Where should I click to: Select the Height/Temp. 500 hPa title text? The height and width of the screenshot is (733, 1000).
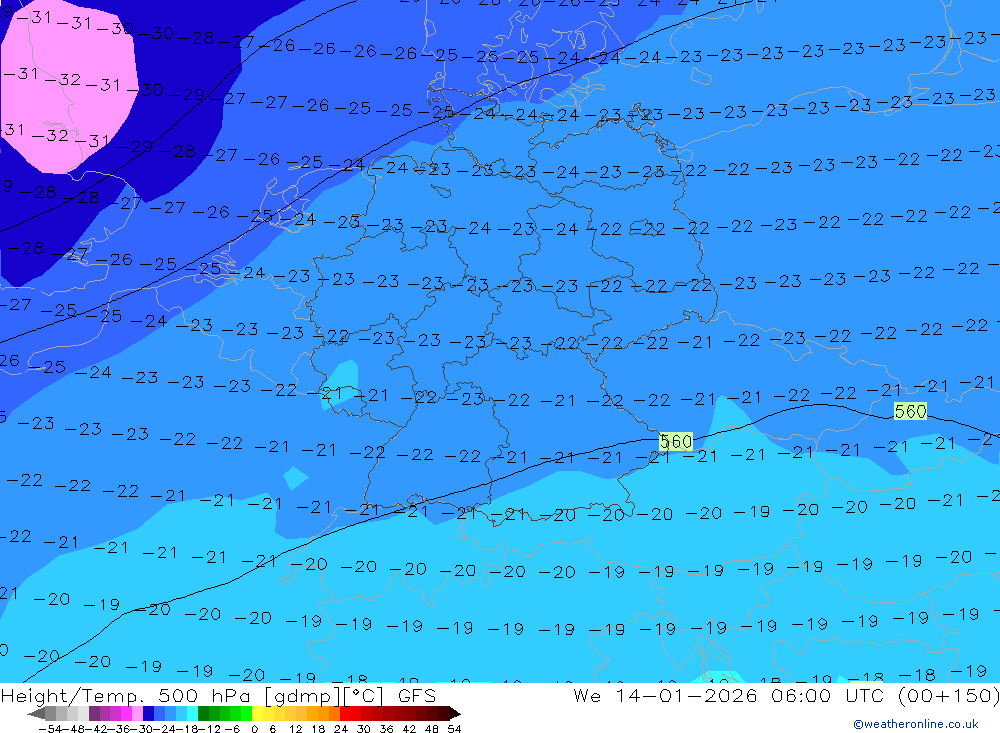pyautogui.click(x=126, y=695)
